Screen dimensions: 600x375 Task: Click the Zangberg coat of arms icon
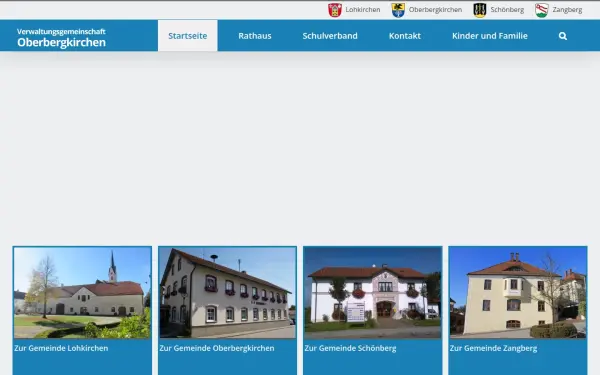pyautogui.click(x=541, y=10)
